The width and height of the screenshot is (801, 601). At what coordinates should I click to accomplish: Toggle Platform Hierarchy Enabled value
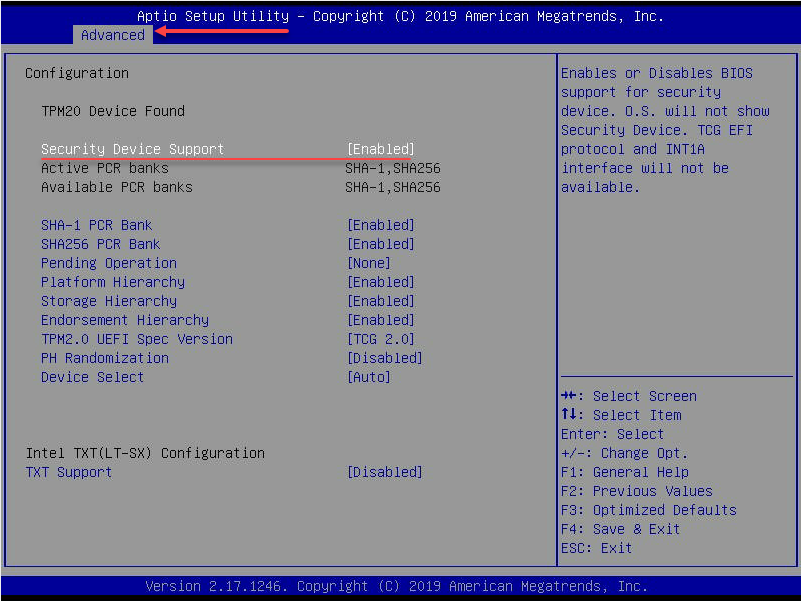pos(380,282)
